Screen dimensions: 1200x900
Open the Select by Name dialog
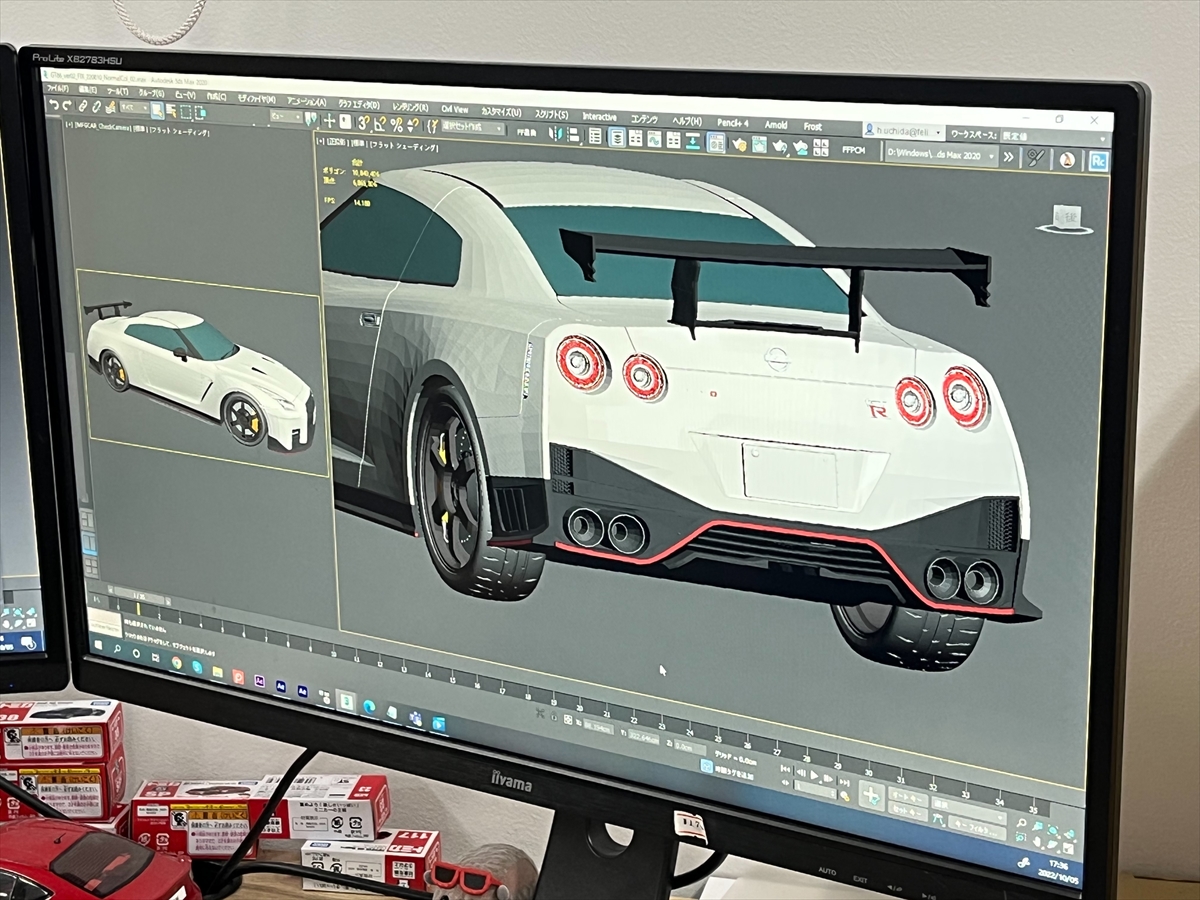click(171, 110)
